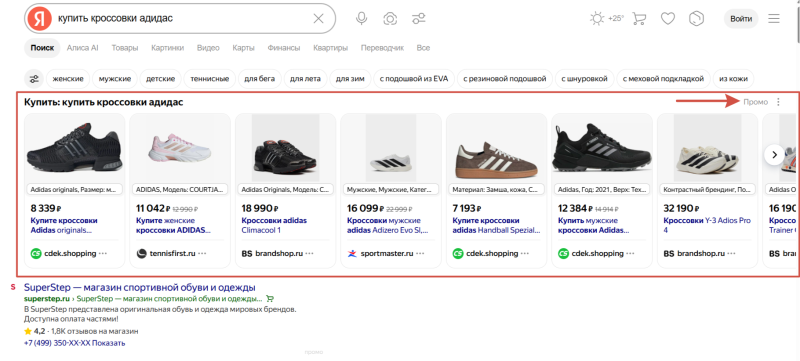Viewport: 800px width, 361px height.
Task: Switch to Квартиры tab
Action: tap(331, 48)
